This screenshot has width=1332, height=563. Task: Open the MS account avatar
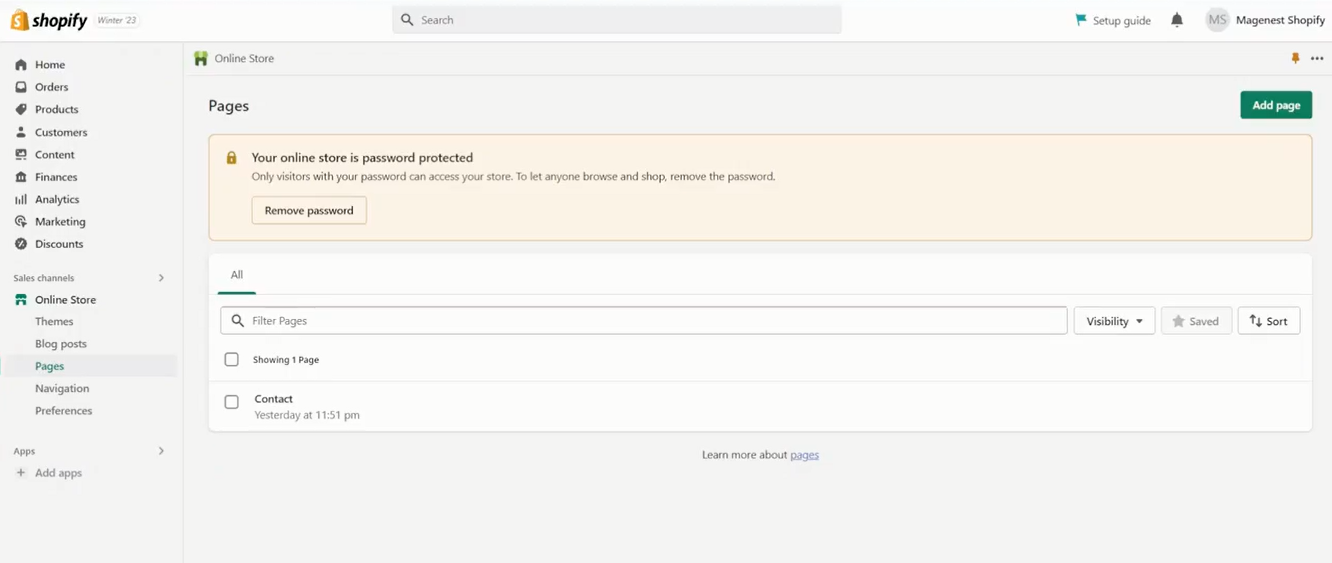pyautogui.click(x=1217, y=20)
